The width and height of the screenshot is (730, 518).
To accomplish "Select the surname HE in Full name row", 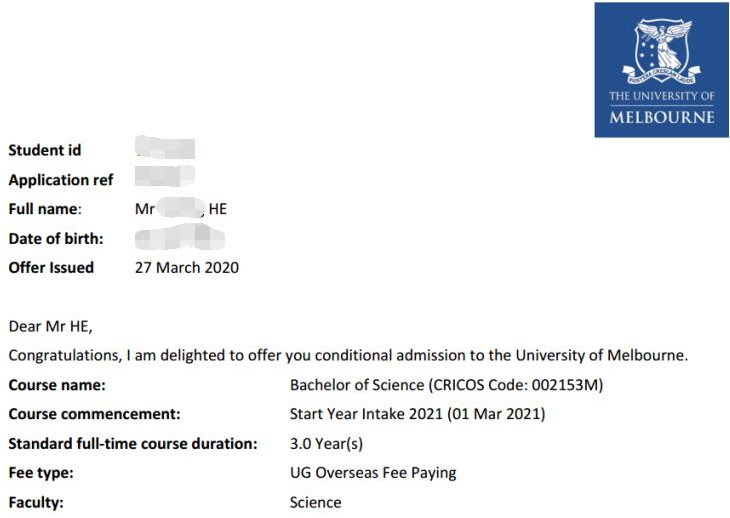I will tap(217, 209).
